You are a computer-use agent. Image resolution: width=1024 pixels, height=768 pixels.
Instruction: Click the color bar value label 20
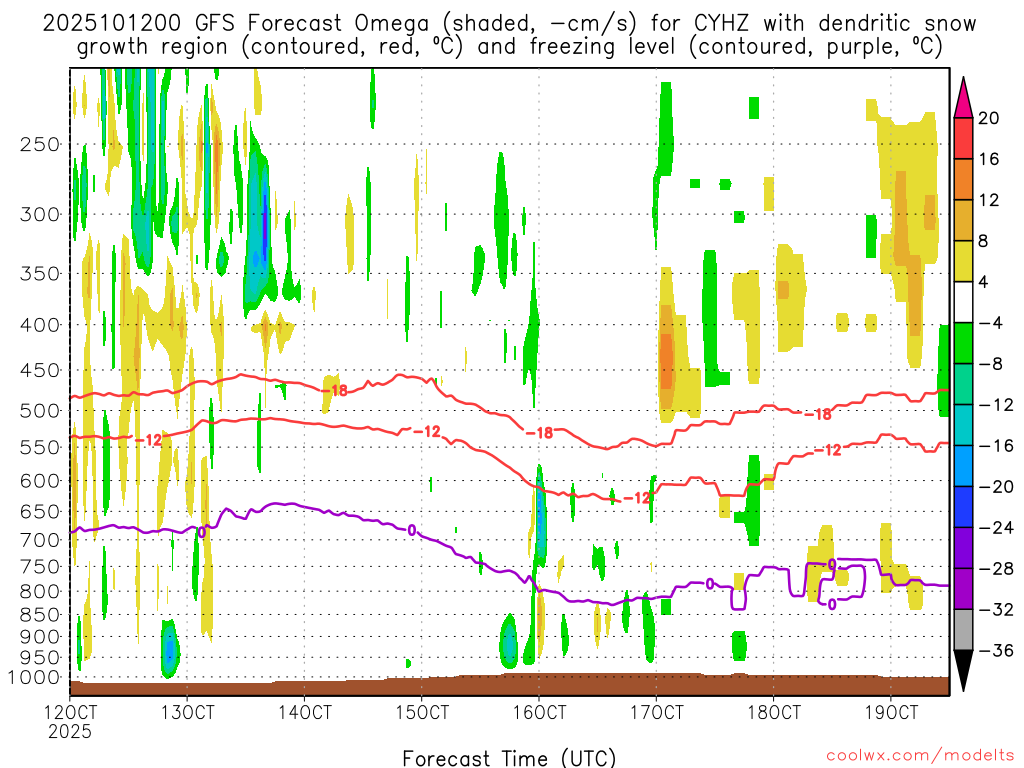(988, 118)
